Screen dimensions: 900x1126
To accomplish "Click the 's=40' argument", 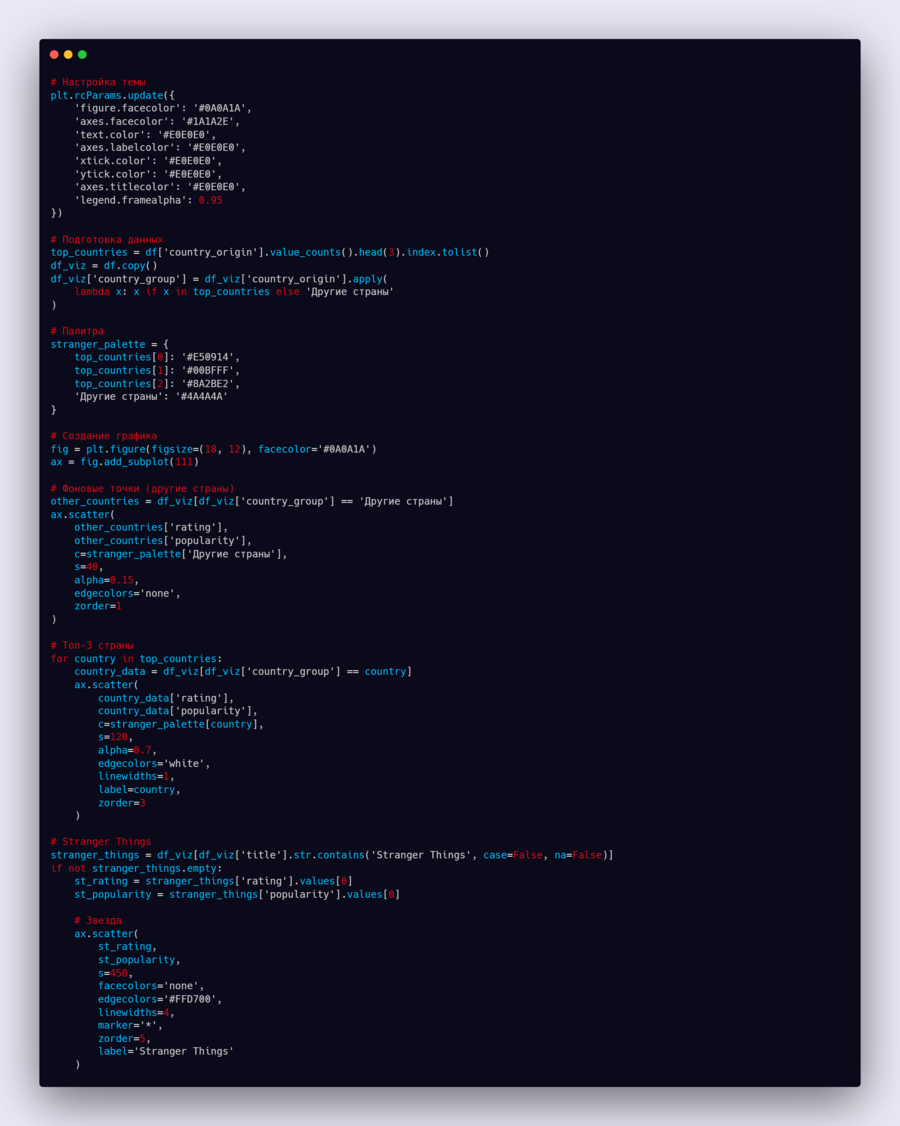I will 89,567.
